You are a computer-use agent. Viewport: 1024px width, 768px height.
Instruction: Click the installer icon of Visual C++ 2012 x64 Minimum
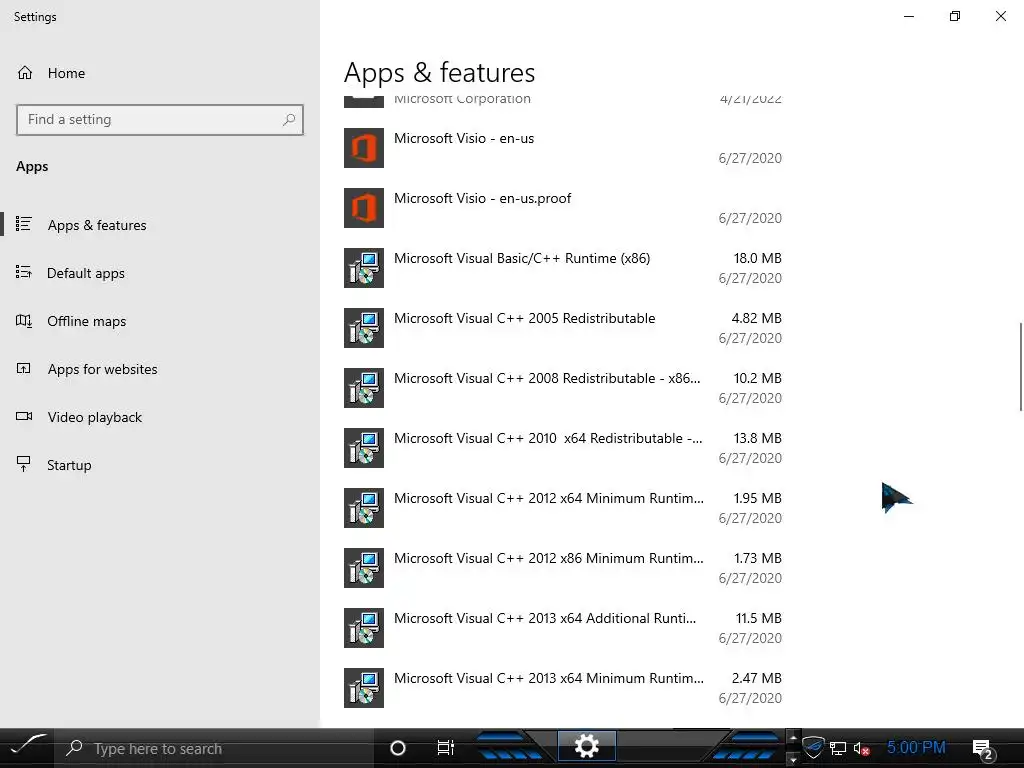point(364,508)
